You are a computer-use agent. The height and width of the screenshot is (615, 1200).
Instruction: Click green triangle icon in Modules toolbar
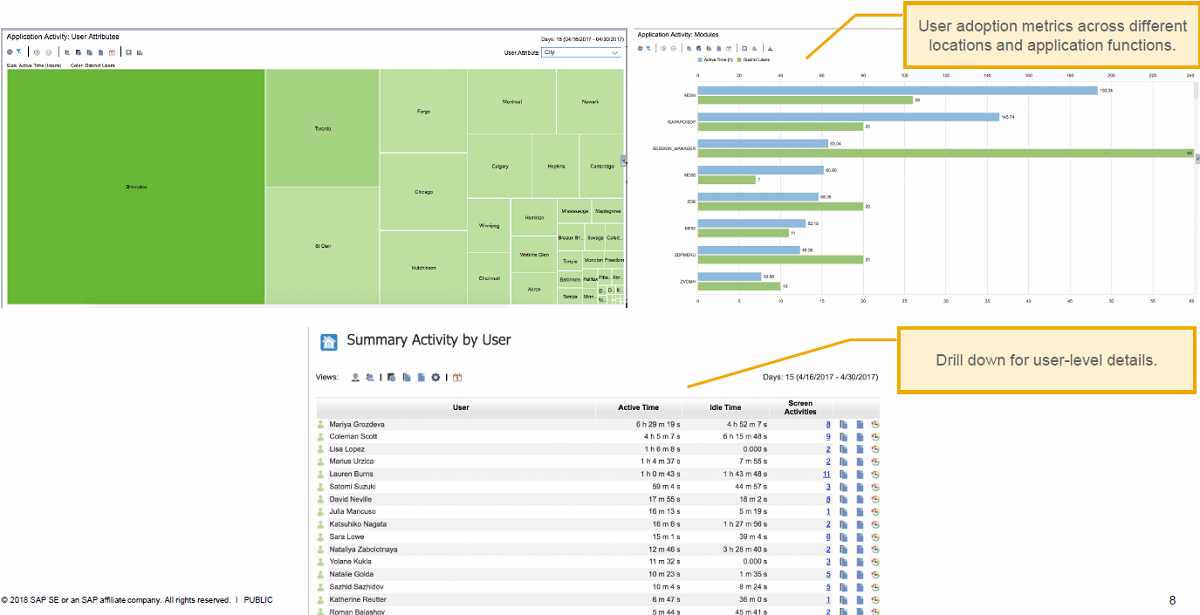(x=770, y=48)
